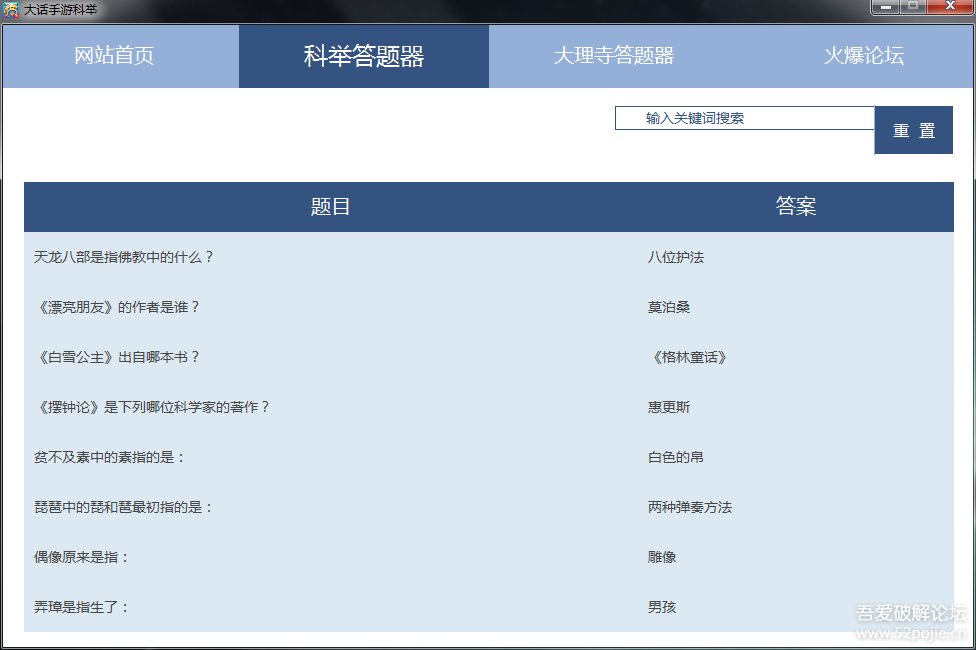The height and width of the screenshot is (650, 976).
Task: Click the 题目 column header
Action: (331, 207)
